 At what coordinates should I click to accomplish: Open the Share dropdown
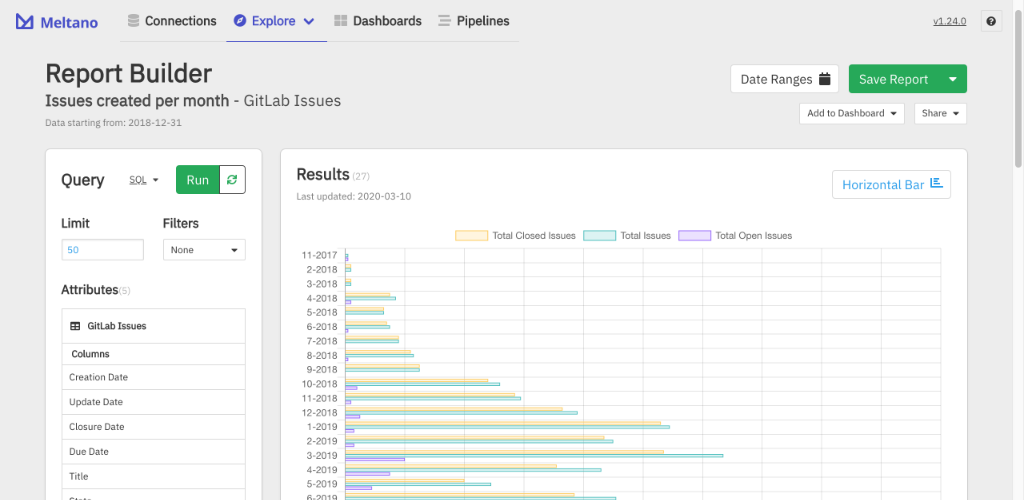point(940,114)
